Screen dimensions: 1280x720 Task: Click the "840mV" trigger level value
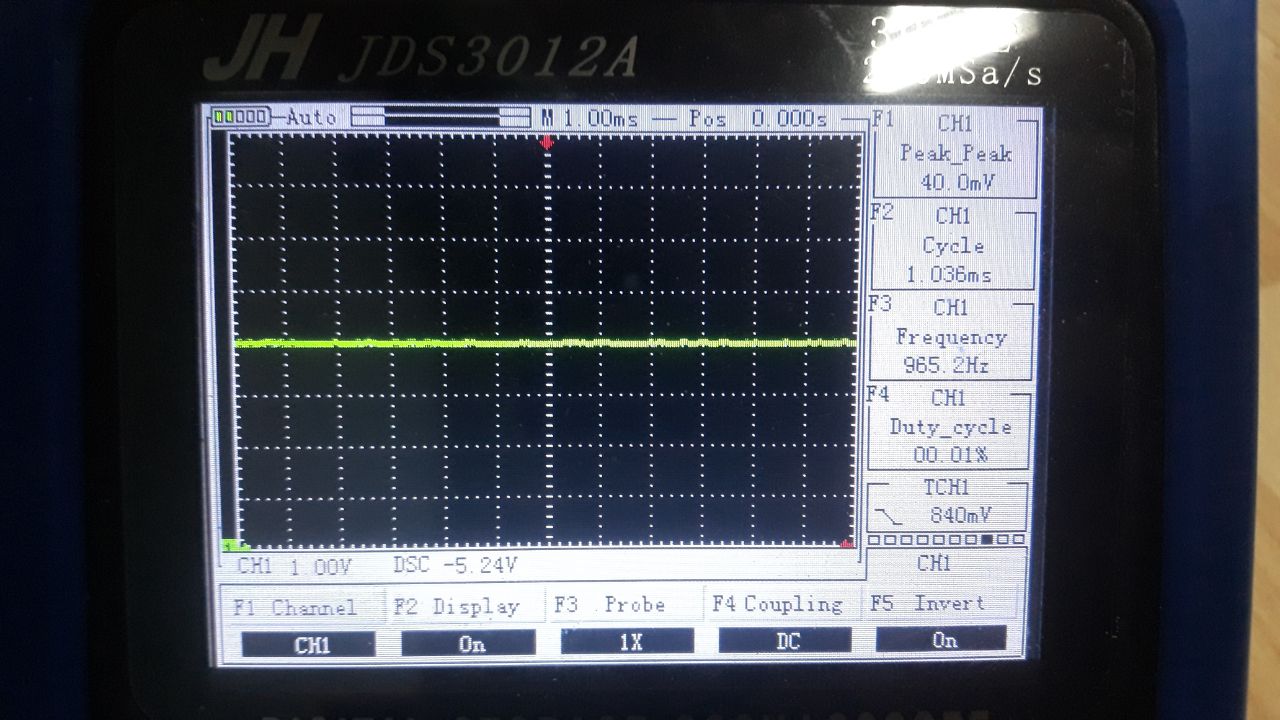960,516
